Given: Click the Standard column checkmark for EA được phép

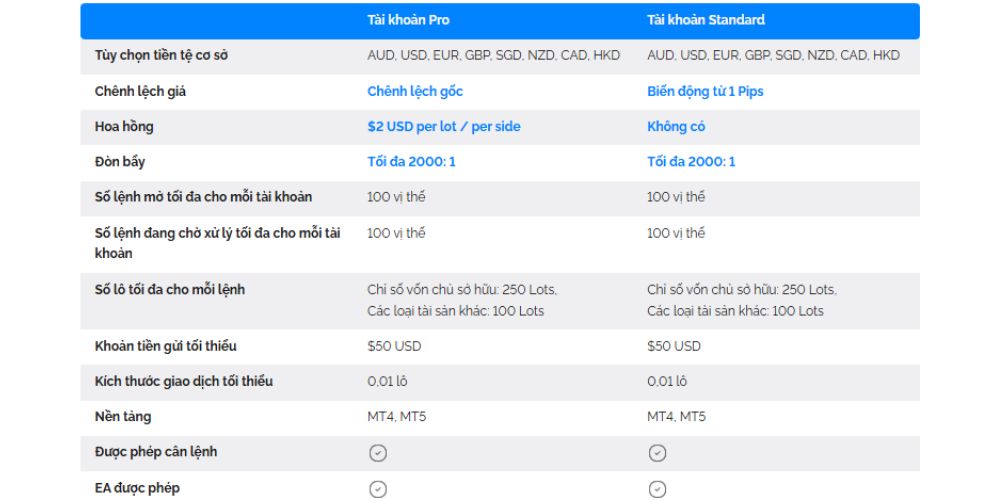Looking at the screenshot, I should coord(657,489).
